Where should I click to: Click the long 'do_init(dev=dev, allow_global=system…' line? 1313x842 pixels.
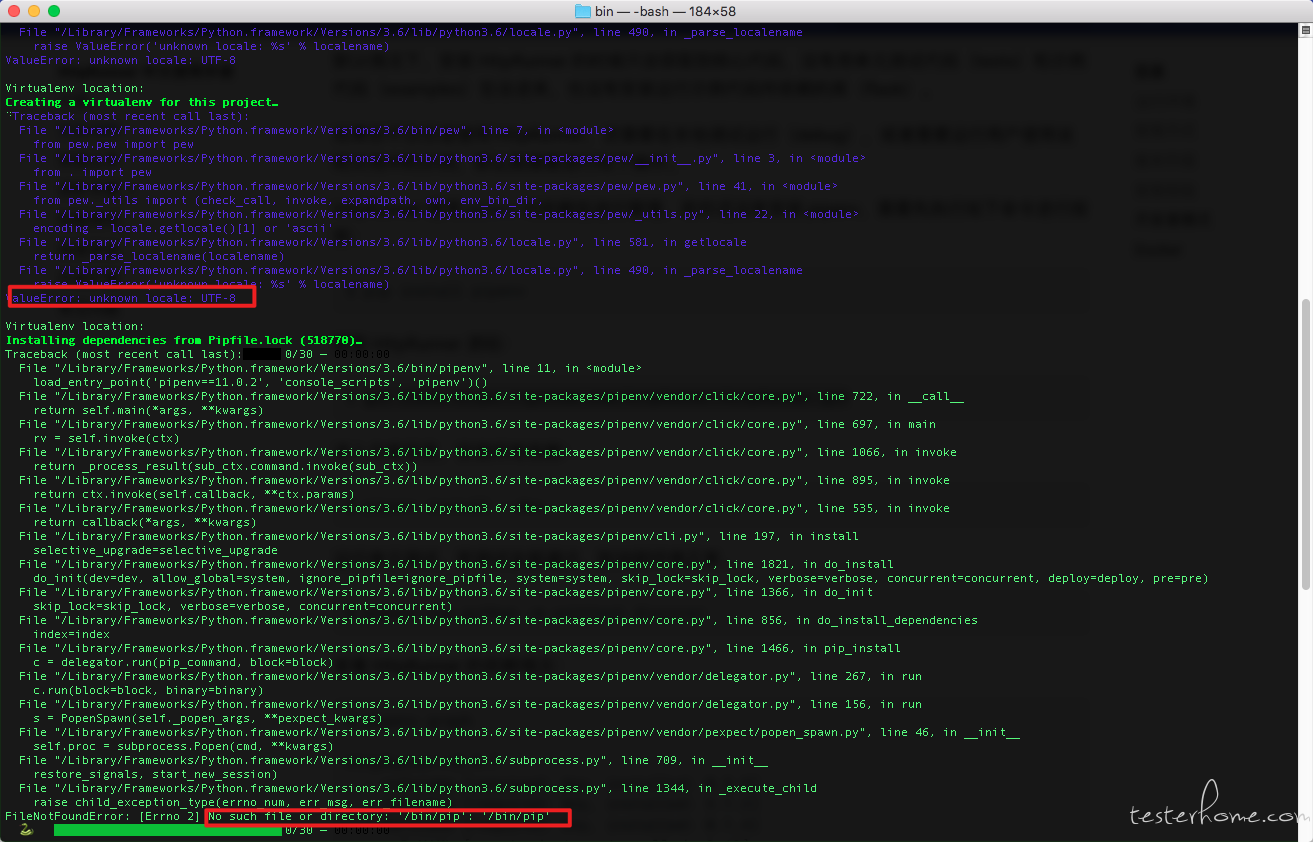pyautogui.click(x=621, y=578)
